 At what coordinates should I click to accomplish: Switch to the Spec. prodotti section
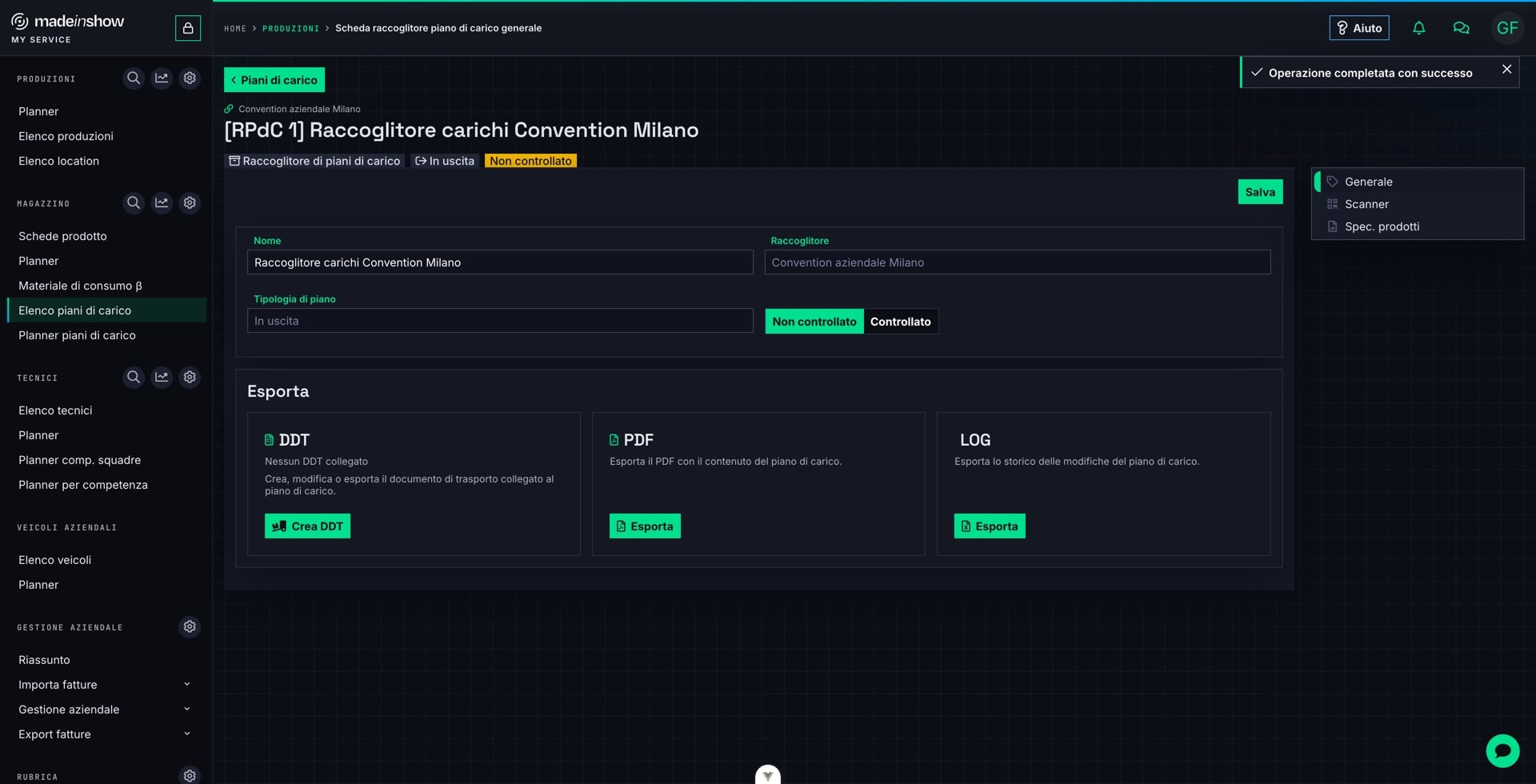[x=1418, y=226]
